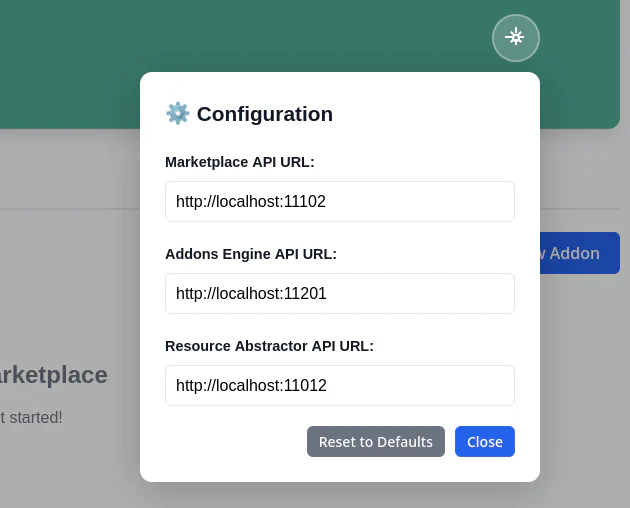Click the gear icon beside the Configuration title

[x=177, y=113]
